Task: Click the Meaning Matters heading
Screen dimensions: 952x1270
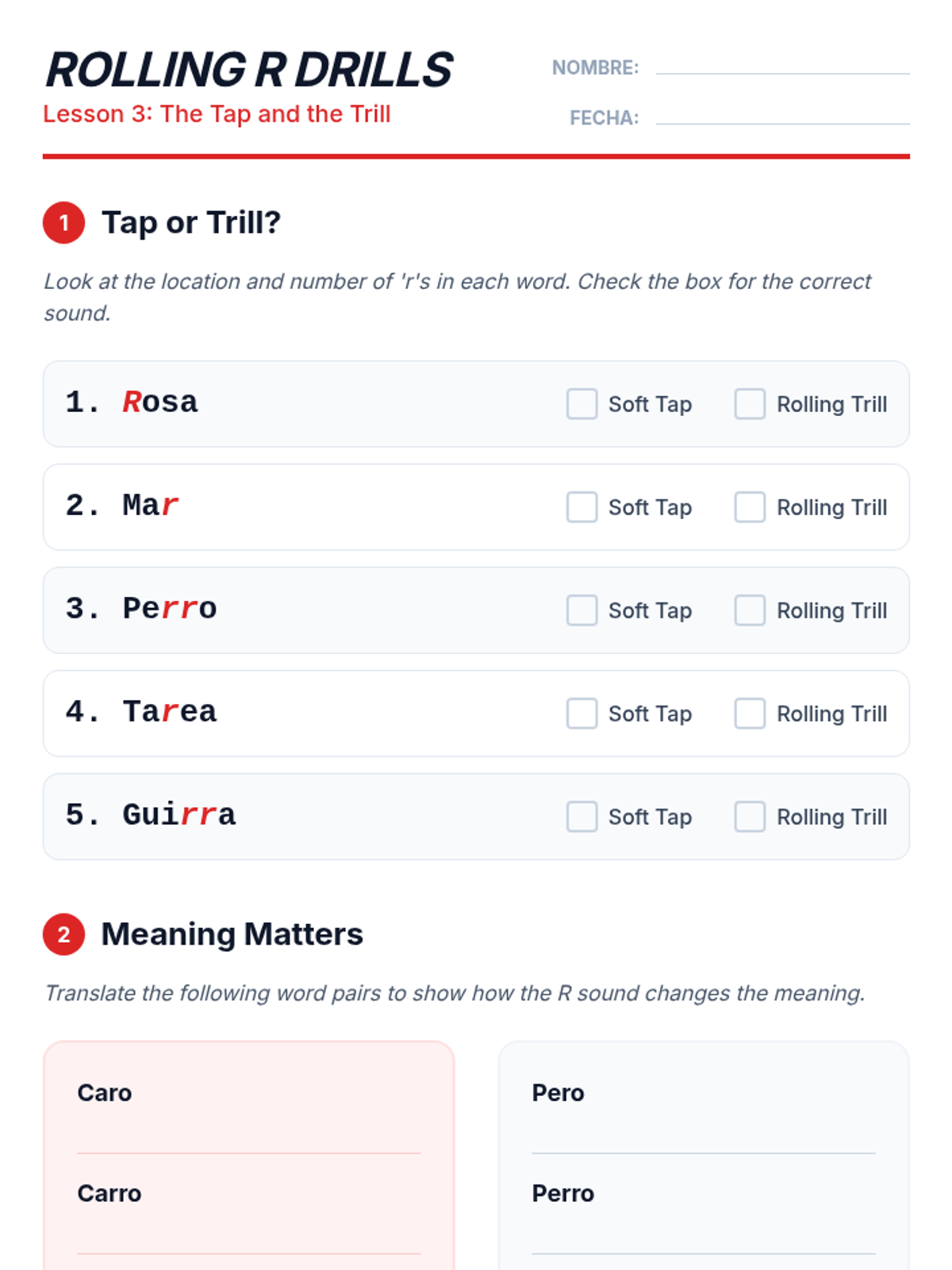Action: pos(232,934)
